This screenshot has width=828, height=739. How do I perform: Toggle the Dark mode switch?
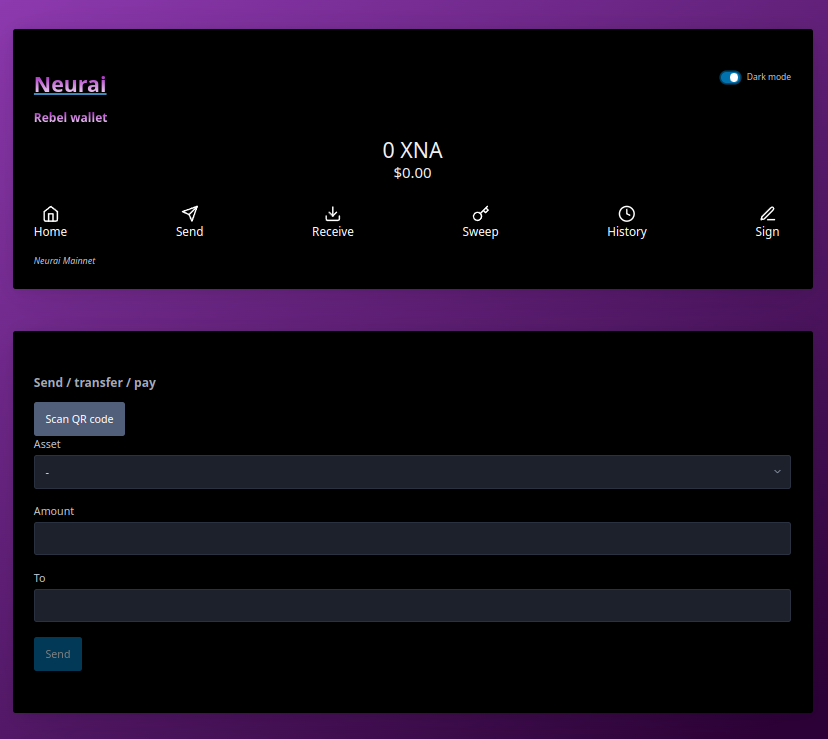(729, 77)
